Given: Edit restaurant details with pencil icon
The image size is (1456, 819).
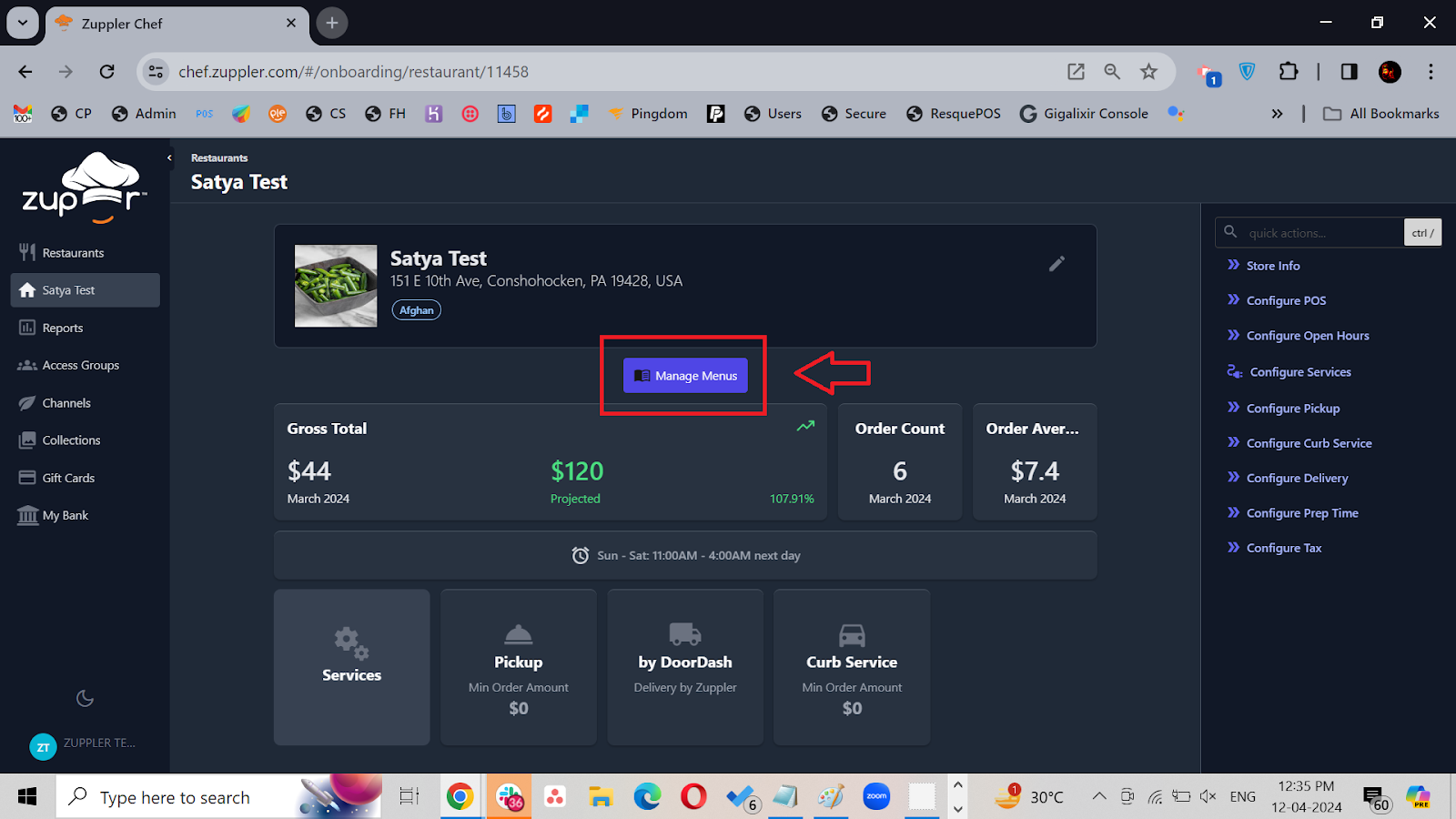Looking at the screenshot, I should tap(1057, 264).
